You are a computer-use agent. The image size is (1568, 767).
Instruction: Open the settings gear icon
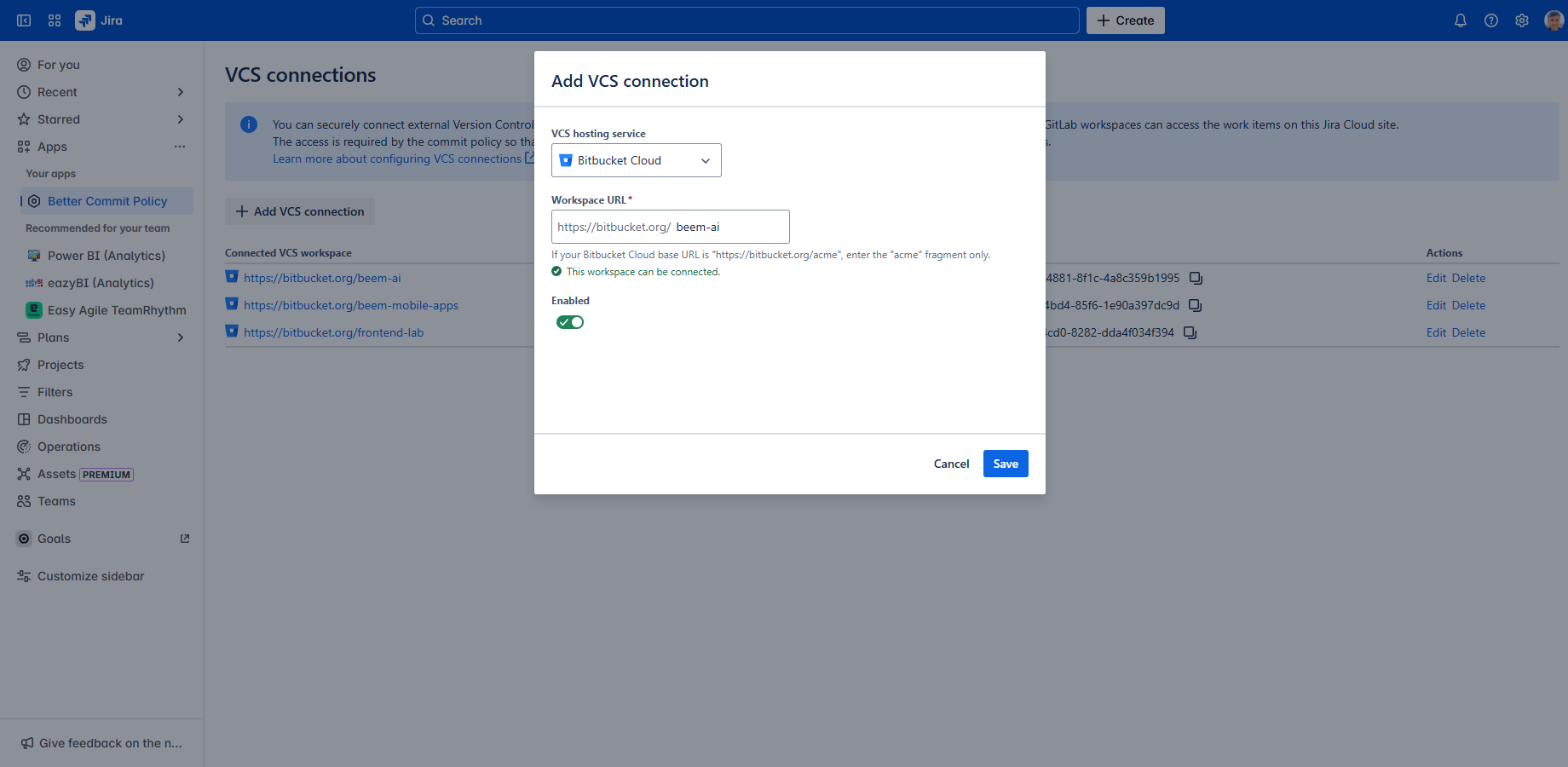click(x=1522, y=20)
